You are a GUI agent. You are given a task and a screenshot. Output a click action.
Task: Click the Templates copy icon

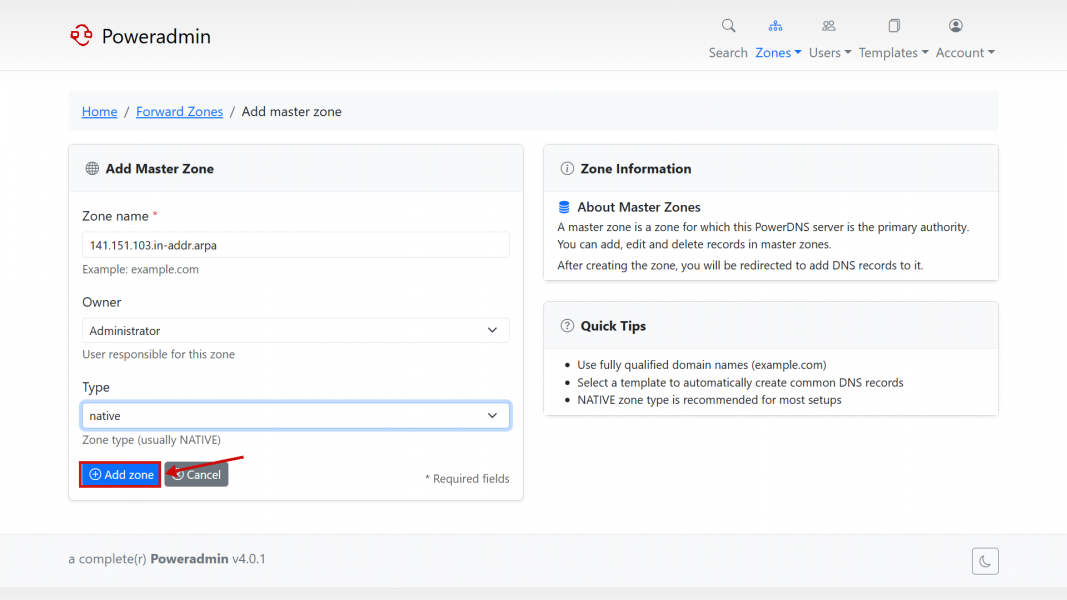[894, 26]
